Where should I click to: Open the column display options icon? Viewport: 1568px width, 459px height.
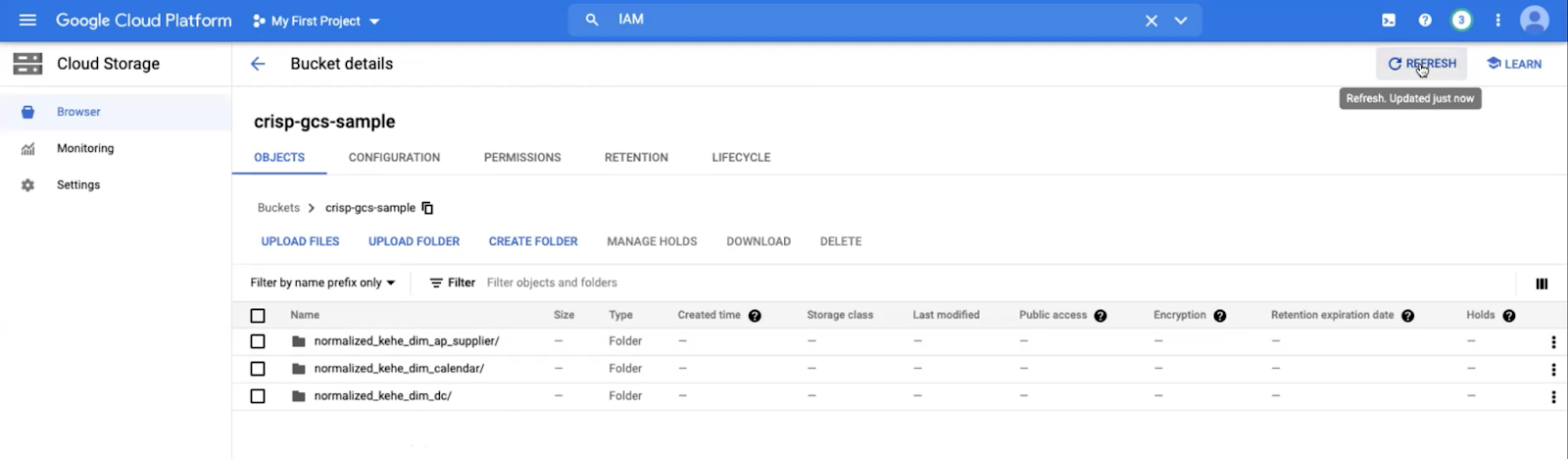[x=1542, y=283]
